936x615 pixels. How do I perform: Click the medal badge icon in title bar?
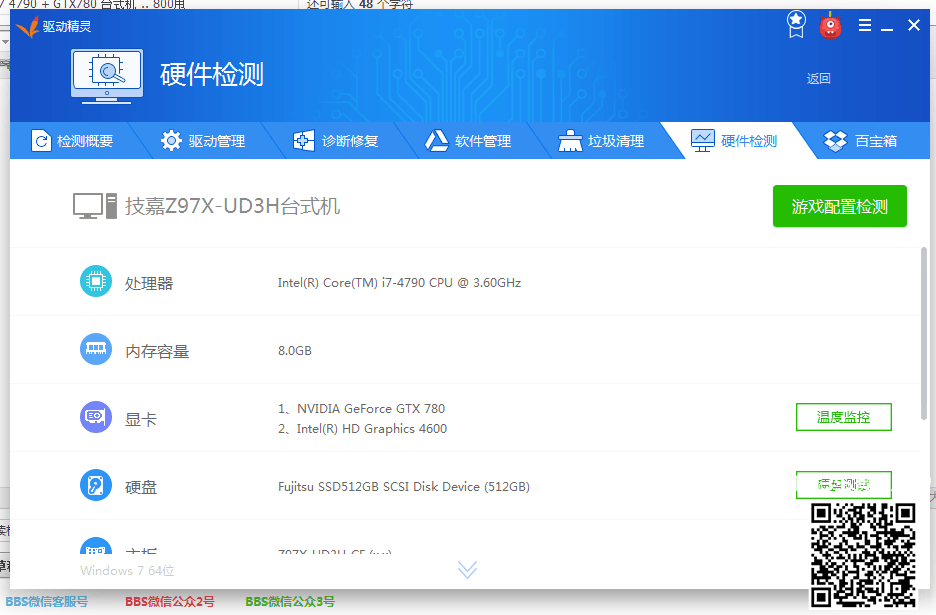tap(796, 24)
